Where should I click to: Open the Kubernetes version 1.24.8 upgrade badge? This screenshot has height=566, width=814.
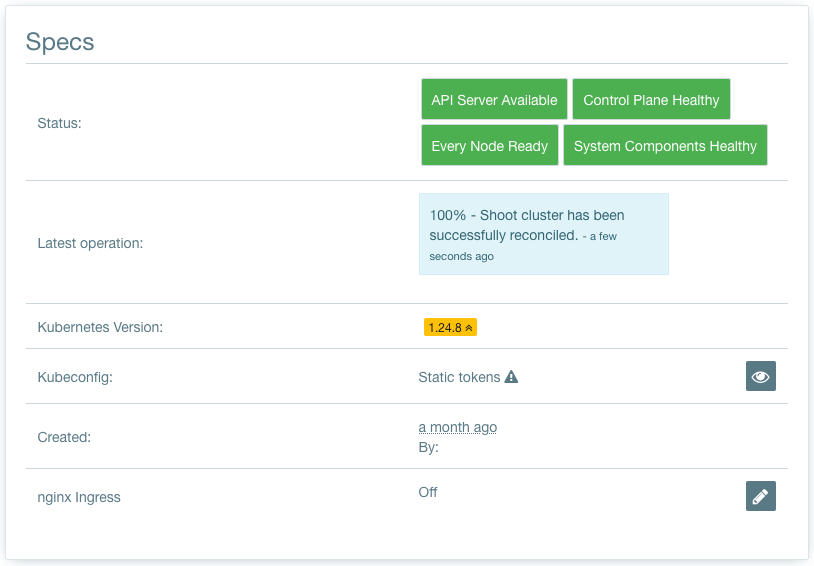coord(450,327)
